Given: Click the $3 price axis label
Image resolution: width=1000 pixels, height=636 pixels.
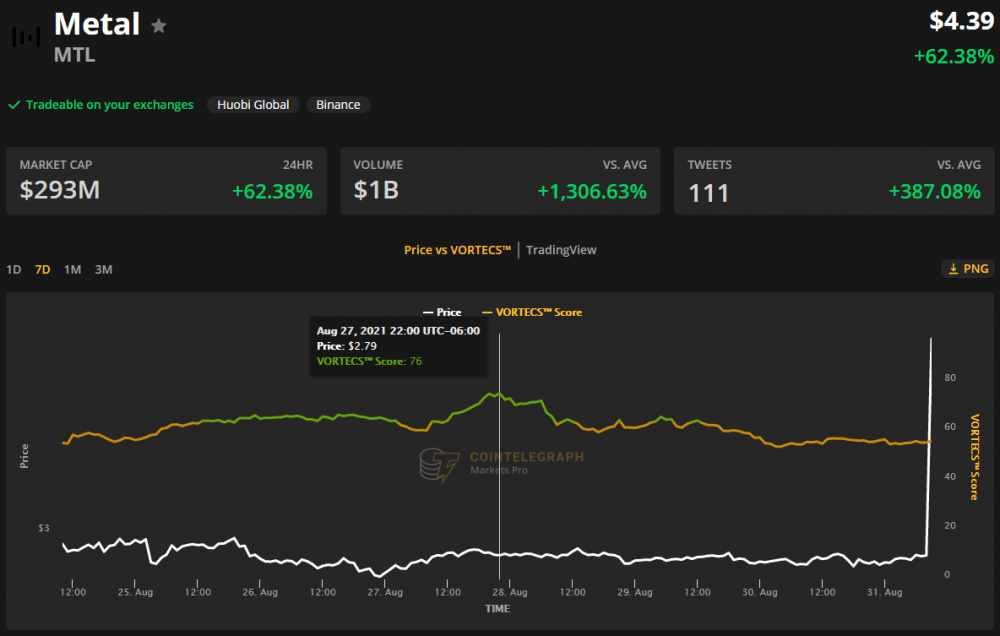Looking at the screenshot, I should 43,528.
